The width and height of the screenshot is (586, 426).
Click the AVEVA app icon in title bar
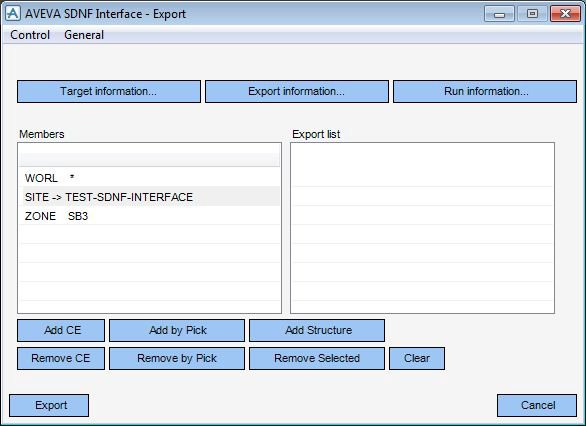tap(13, 14)
